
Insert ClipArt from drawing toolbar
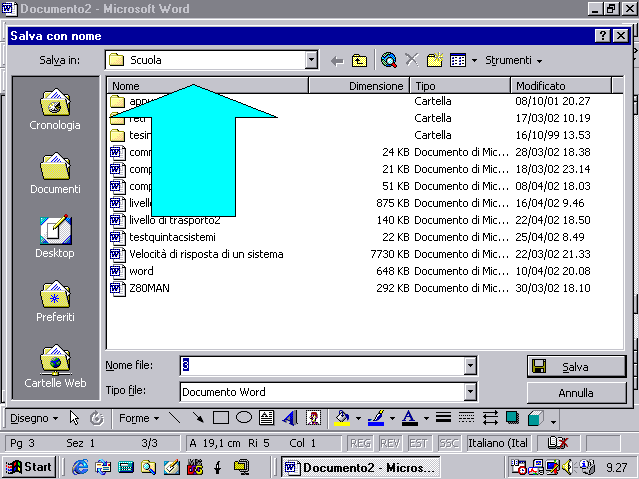(313, 418)
